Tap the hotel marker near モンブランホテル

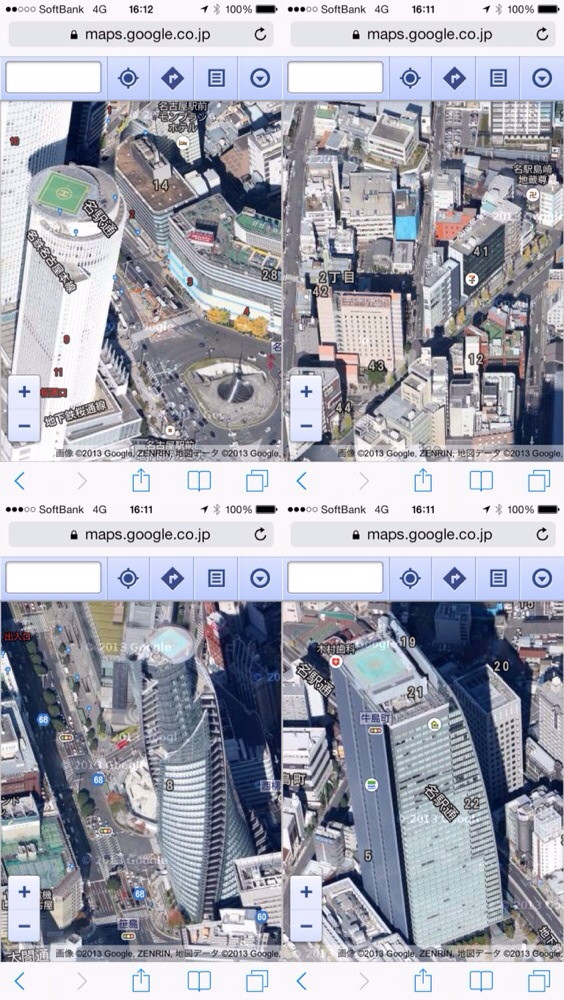coord(183,141)
